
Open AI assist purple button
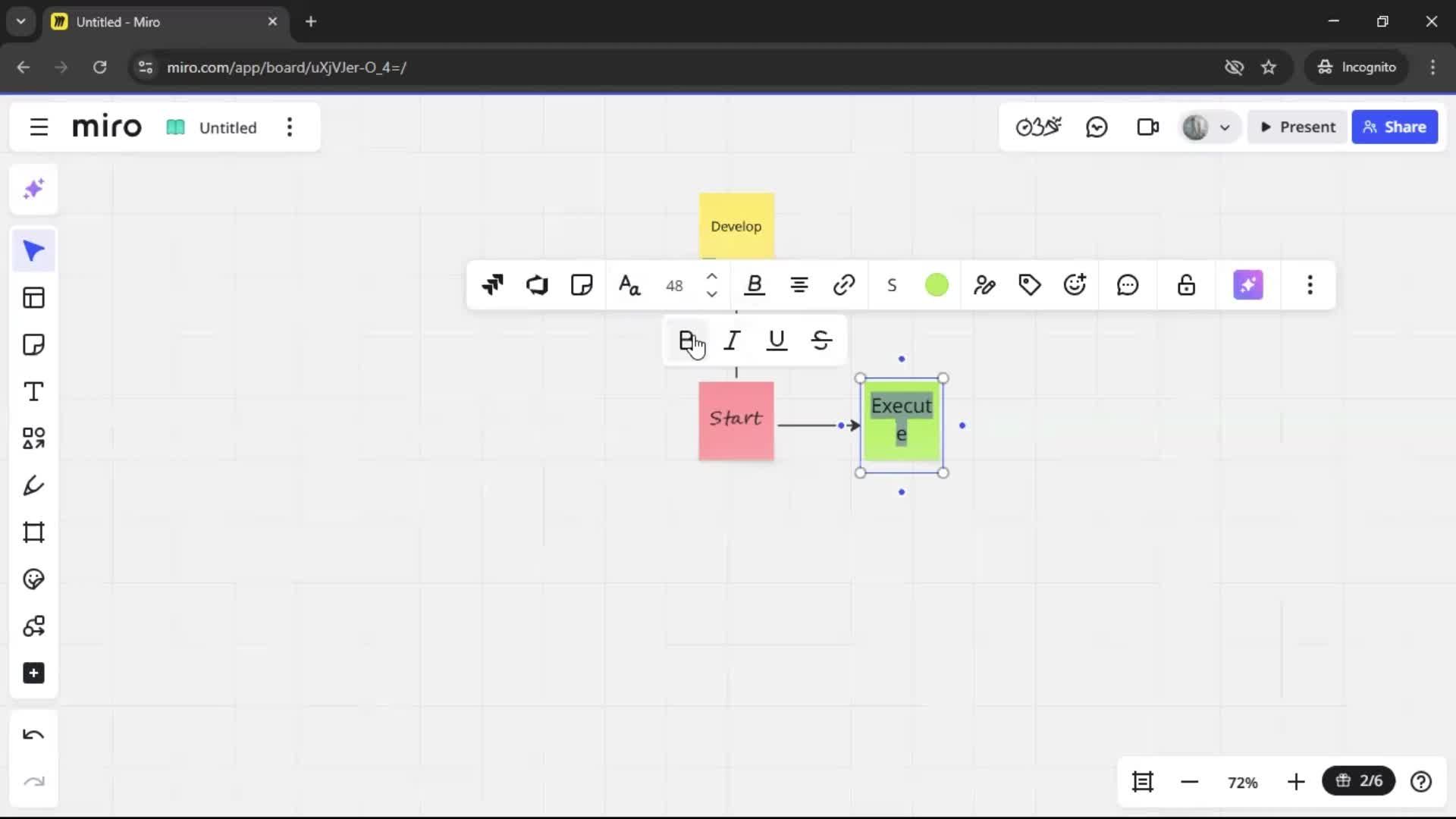1248,285
